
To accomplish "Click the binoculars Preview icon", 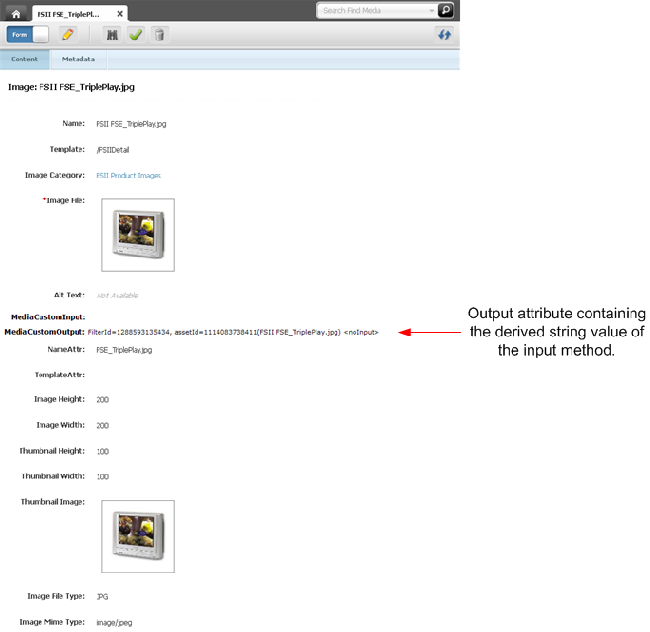I will click(112, 34).
